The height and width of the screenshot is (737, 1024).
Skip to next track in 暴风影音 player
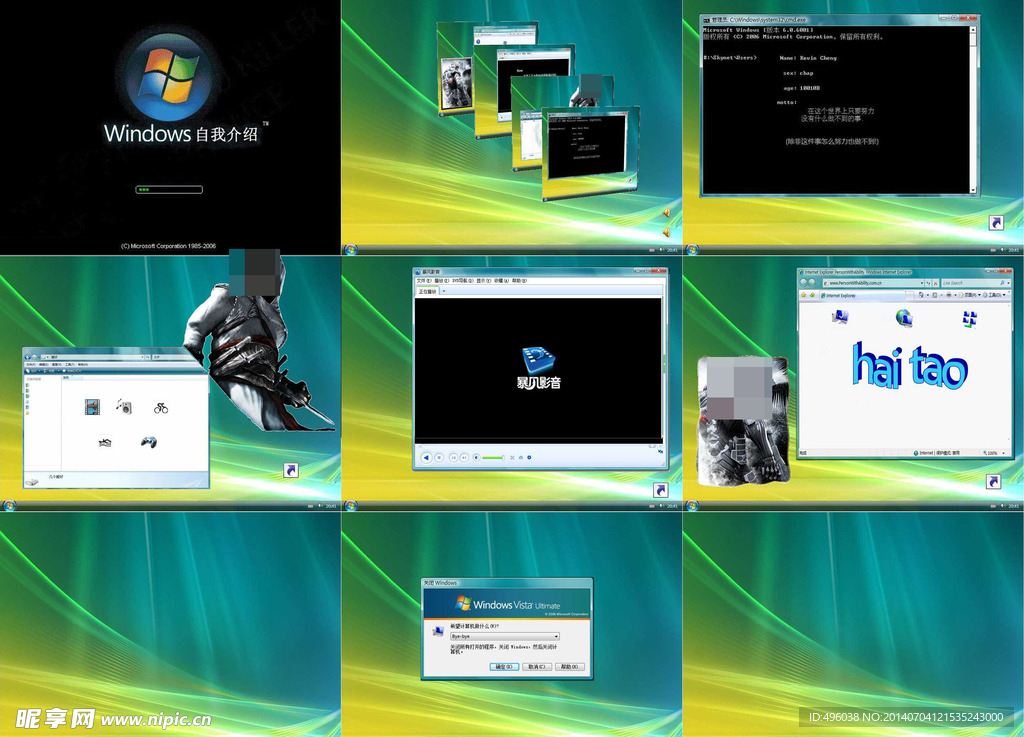[x=464, y=458]
